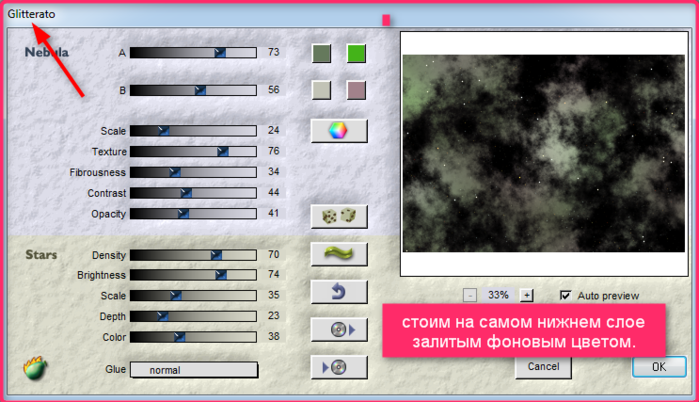Click the nebula preview image
Image resolution: width=699 pixels, height=402 pixels.
(x=543, y=153)
